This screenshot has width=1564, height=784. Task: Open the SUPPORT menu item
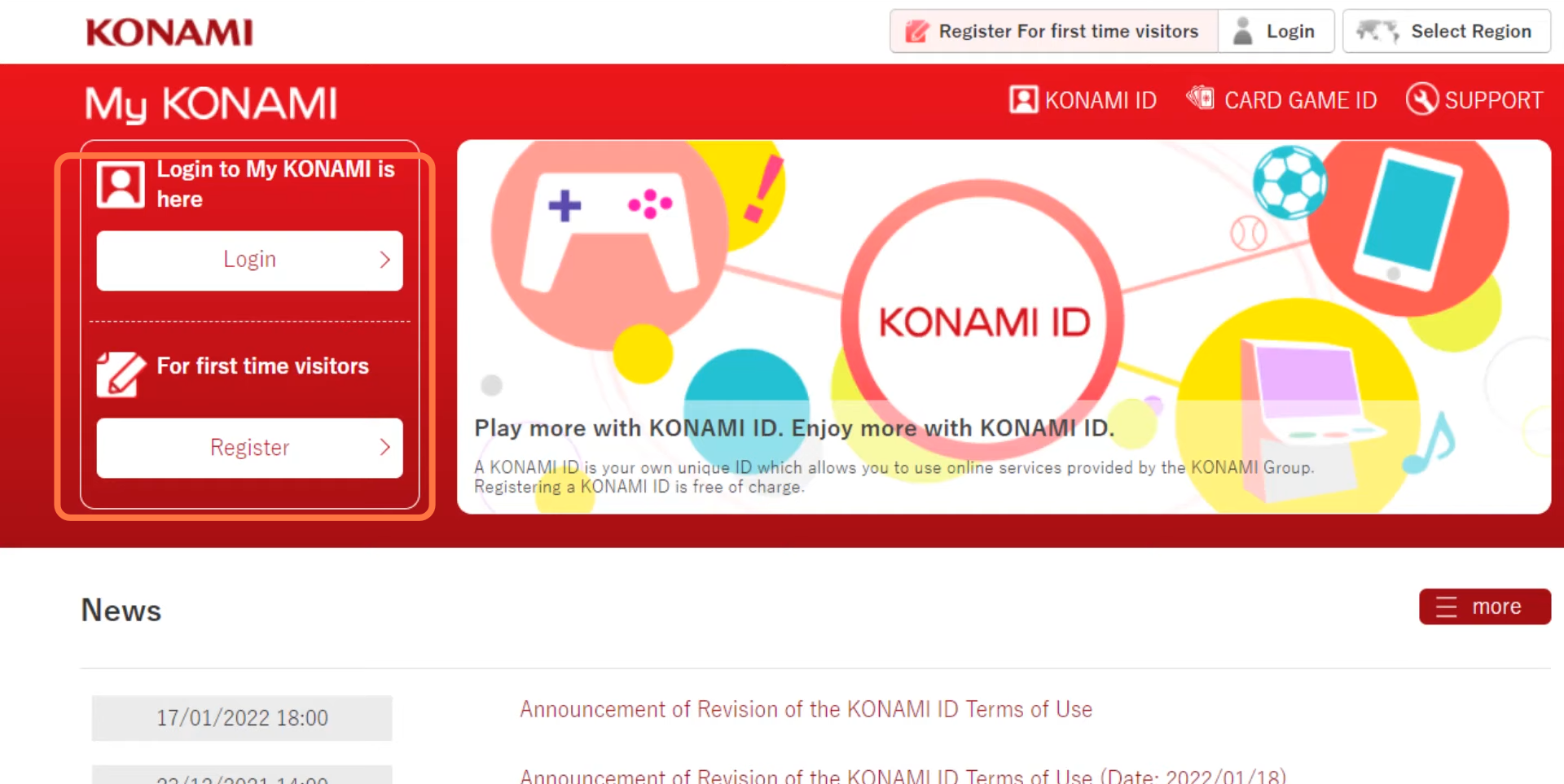[x=1474, y=99]
